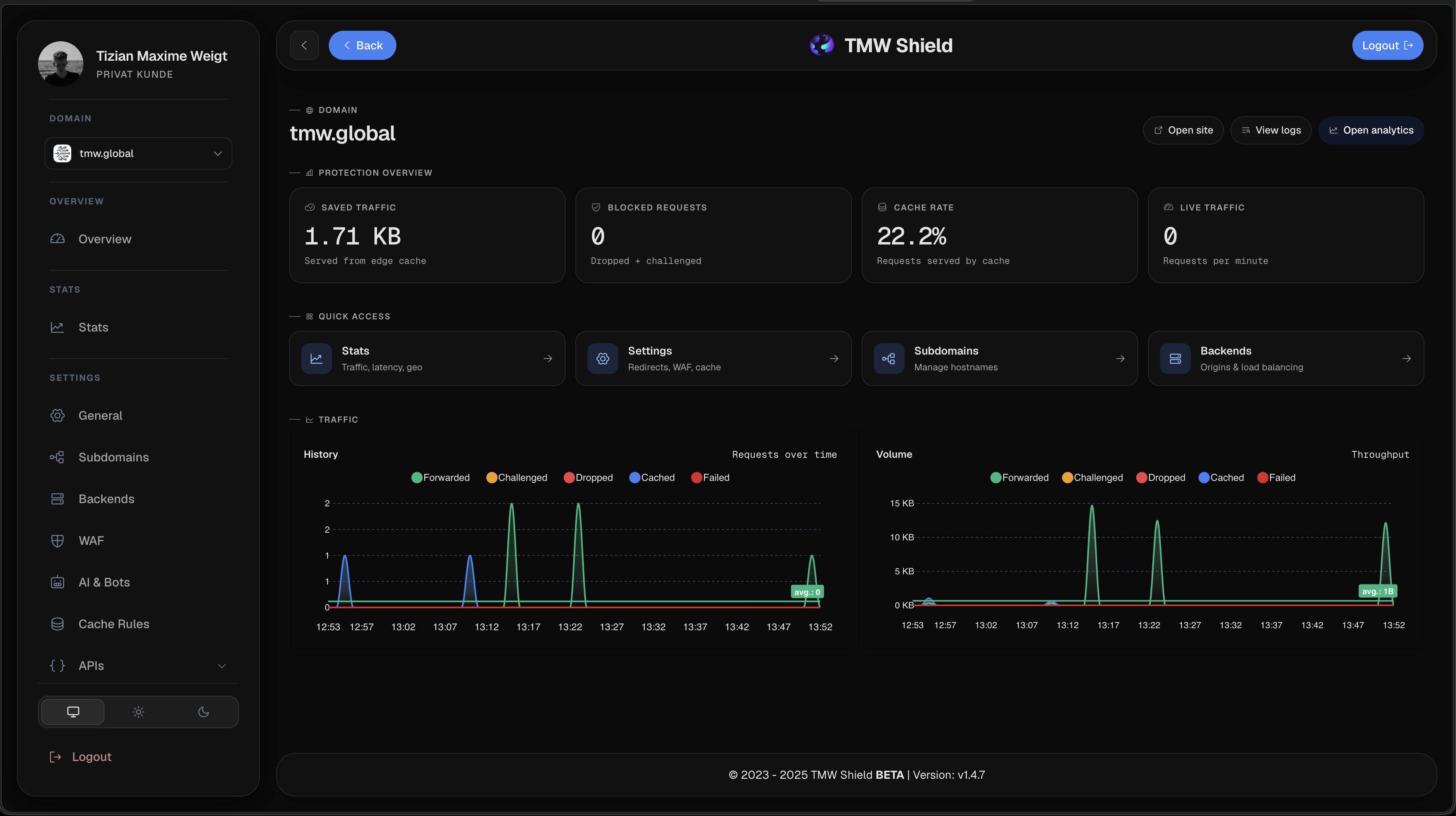Click the top-right Logout button
Image resolution: width=1456 pixels, height=816 pixels.
[1388, 45]
